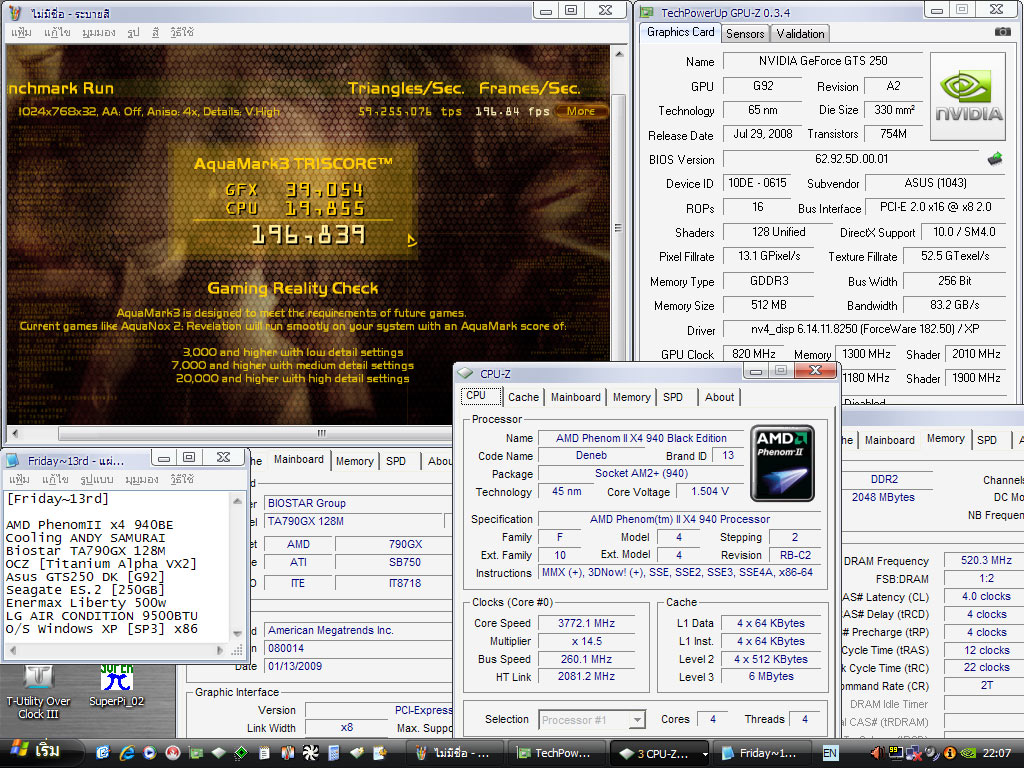Viewport: 1024px width, 768px height.
Task: Open the first menu in Paint menu bar
Action: tap(21, 32)
